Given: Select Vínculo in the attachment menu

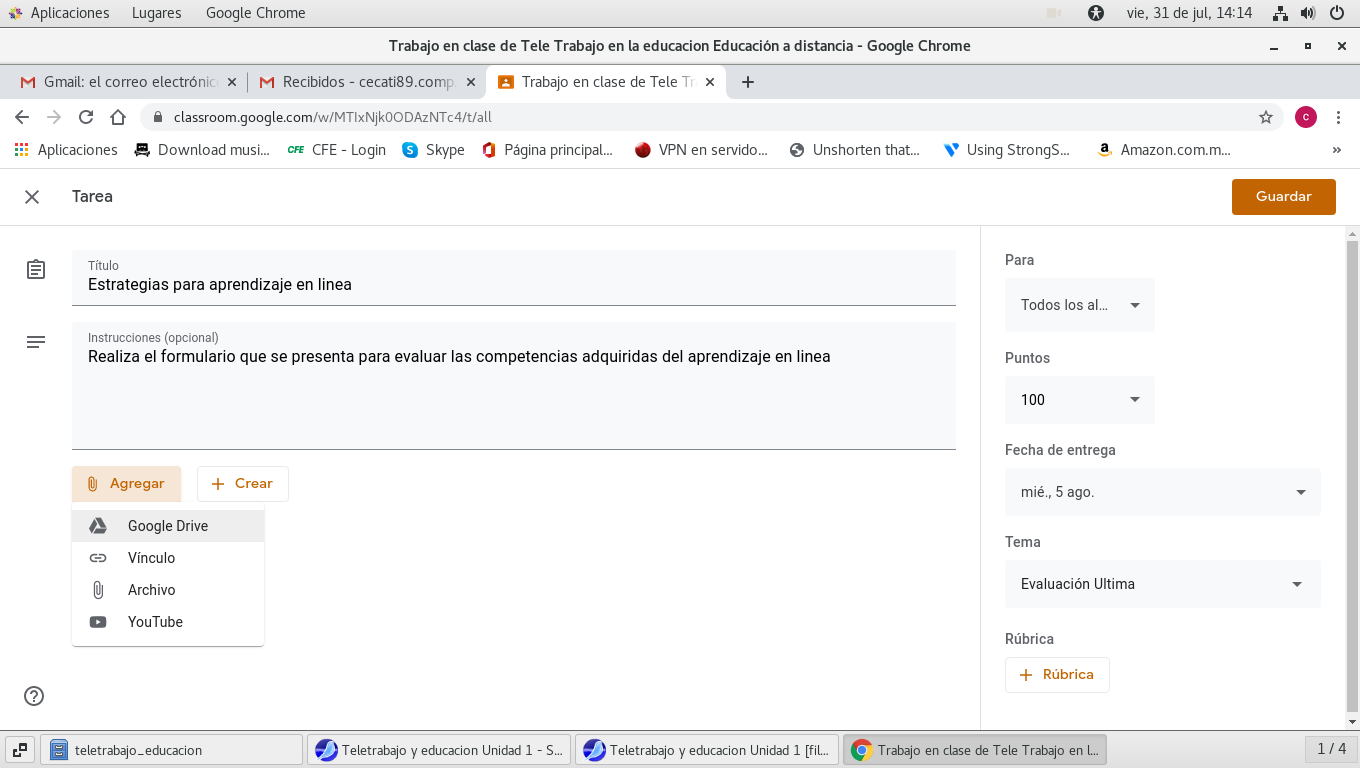Looking at the screenshot, I should click(151, 558).
